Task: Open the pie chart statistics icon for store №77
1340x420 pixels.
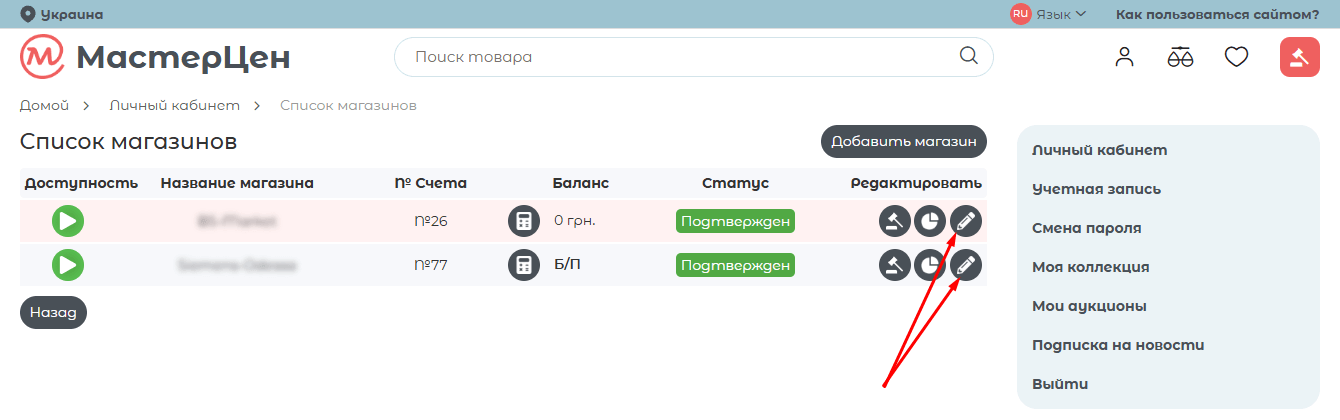Action: (931, 265)
